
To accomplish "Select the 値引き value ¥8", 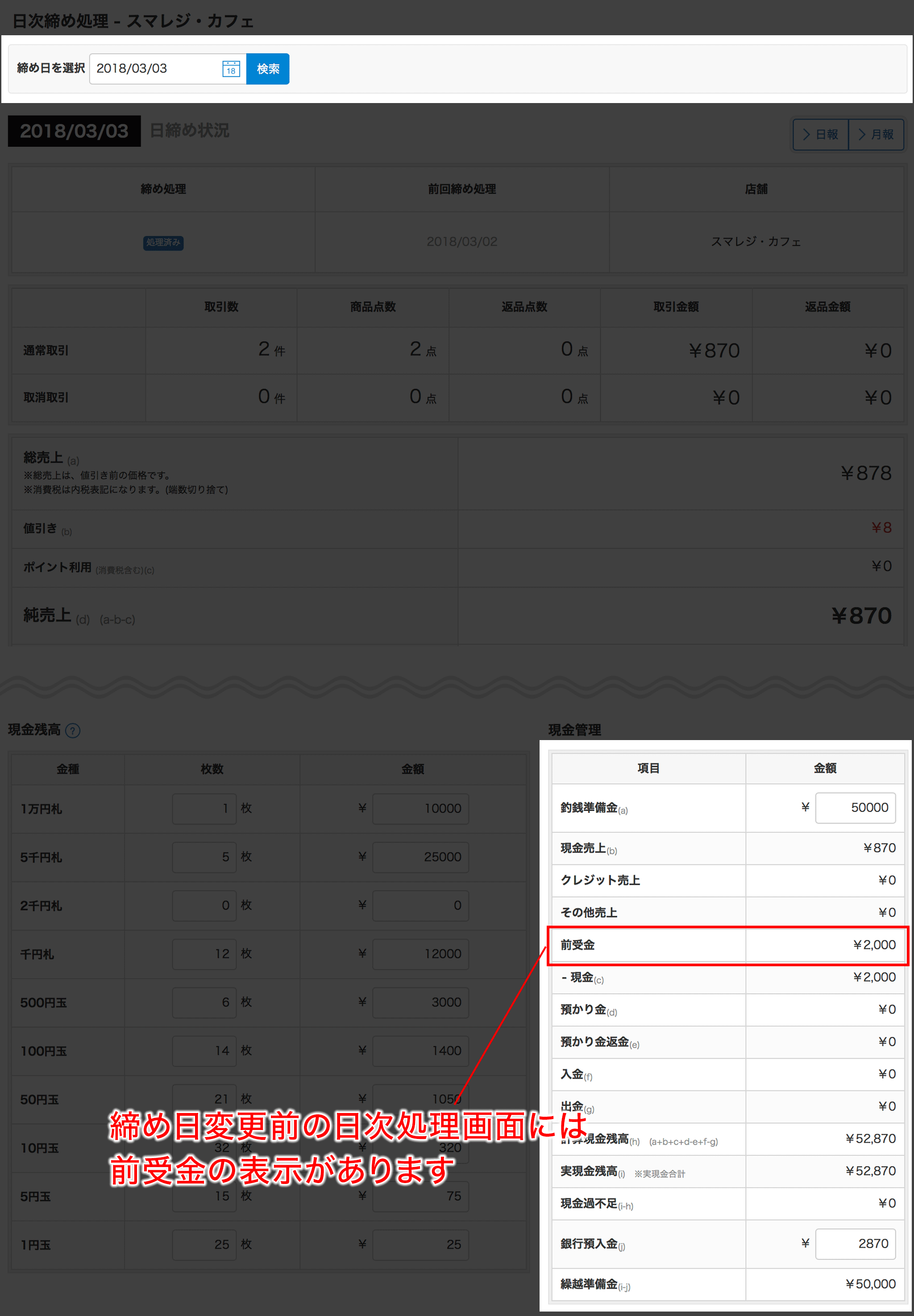I will [x=881, y=528].
